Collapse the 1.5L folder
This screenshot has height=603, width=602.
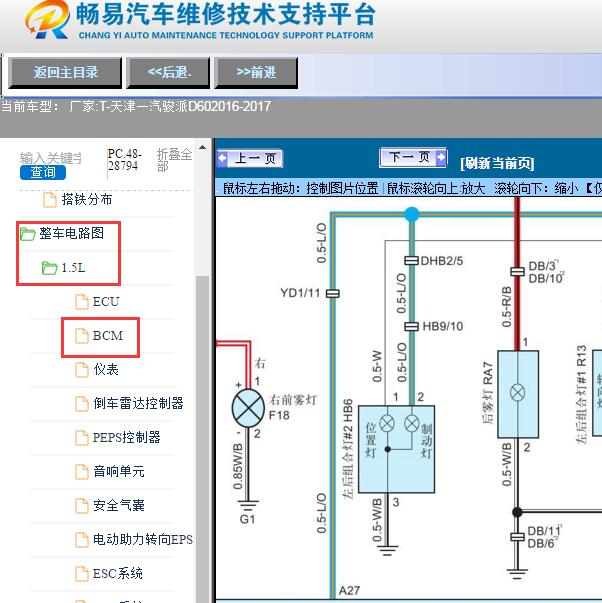(73, 268)
